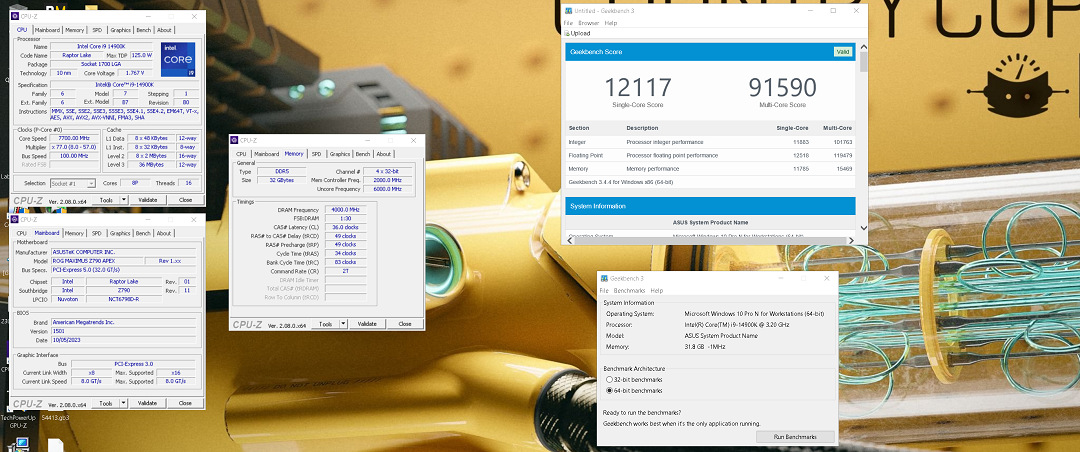Click Validate in CPU-Z Mainboard window
The image size is (1080, 452).
[147, 403]
